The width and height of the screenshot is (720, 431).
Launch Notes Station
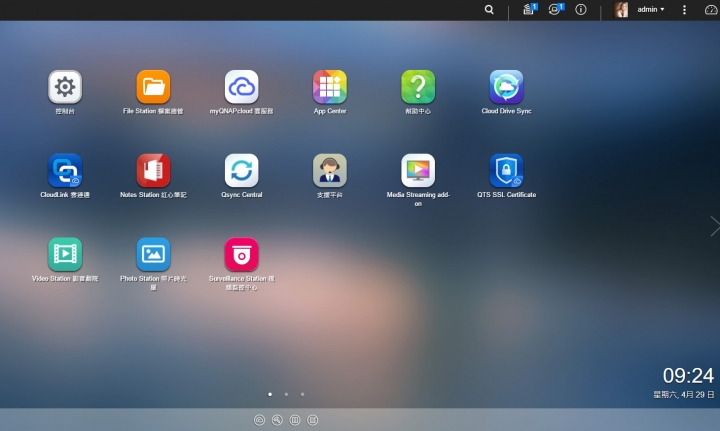click(153, 170)
